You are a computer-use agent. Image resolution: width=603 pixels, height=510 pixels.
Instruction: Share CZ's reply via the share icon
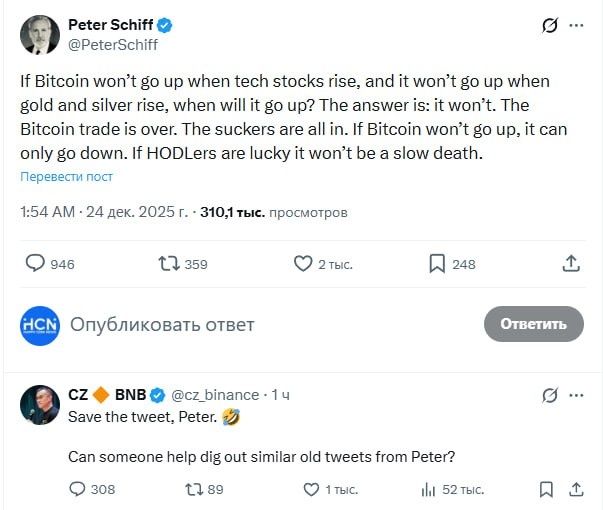(x=575, y=489)
